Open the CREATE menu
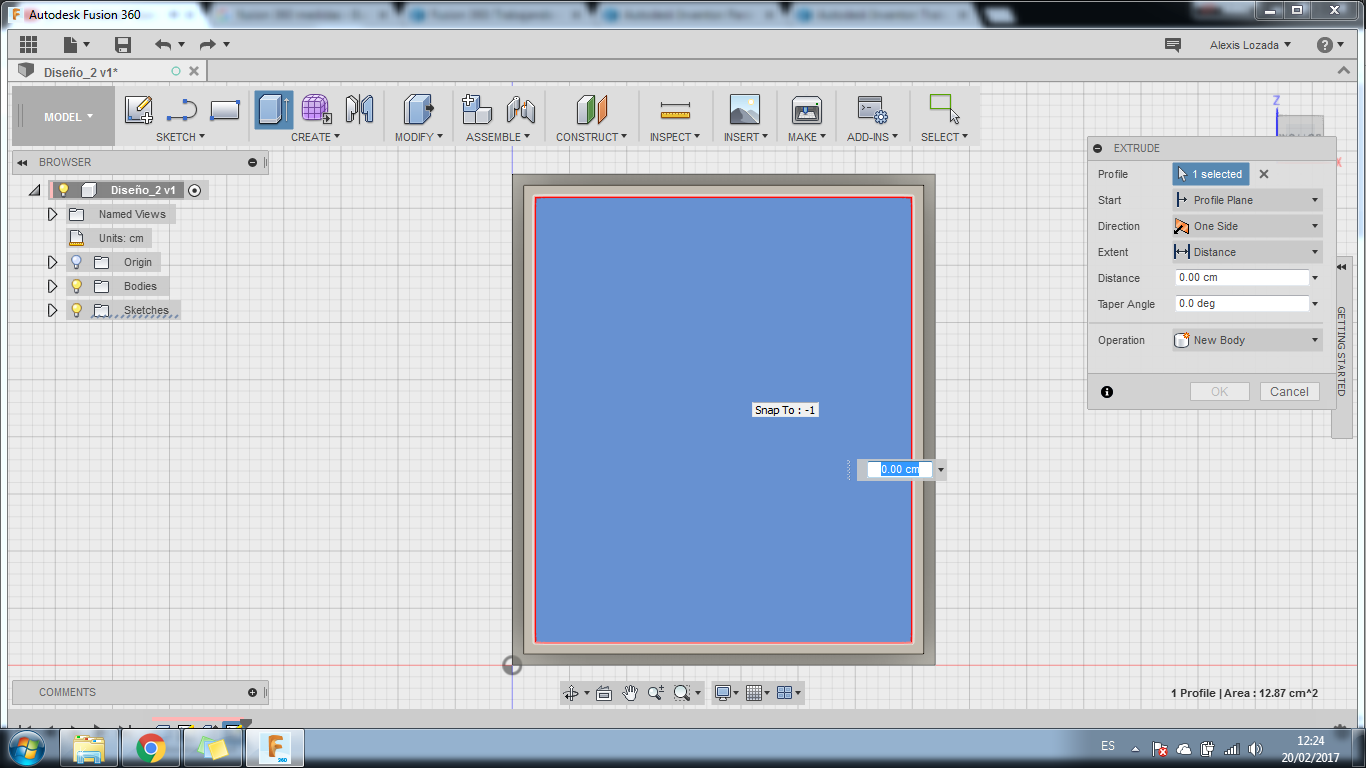The width and height of the screenshot is (1366, 768). [315, 137]
